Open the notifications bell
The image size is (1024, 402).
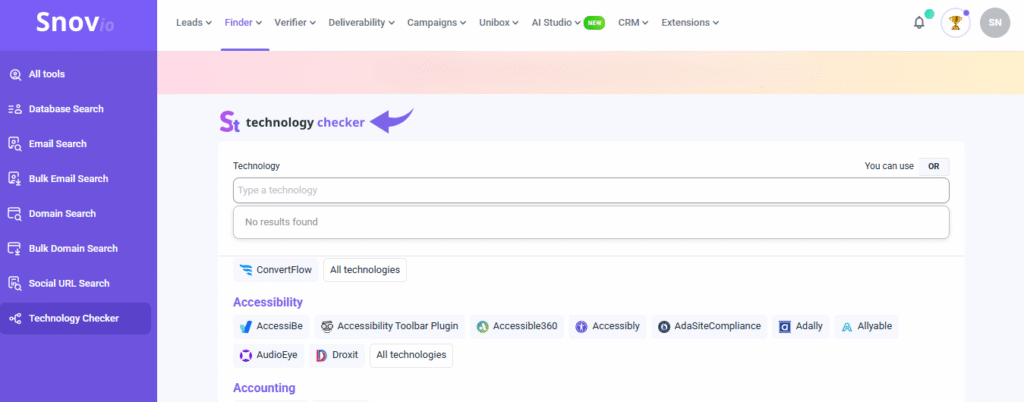pyautogui.click(x=919, y=23)
